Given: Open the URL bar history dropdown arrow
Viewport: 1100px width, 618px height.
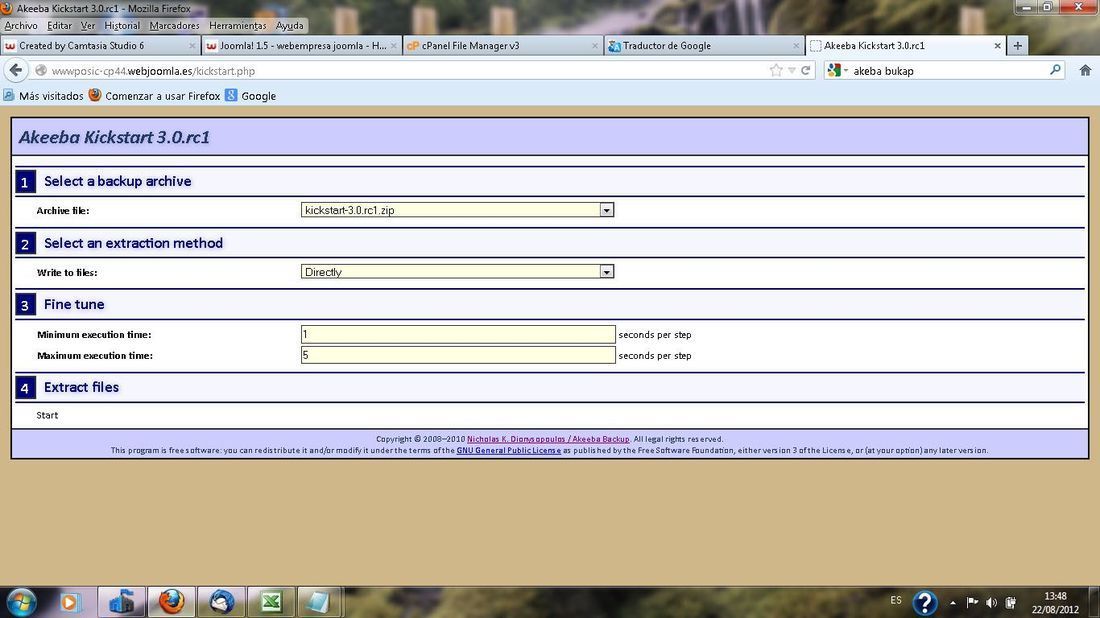Looking at the screenshot, I should click(x=791, y=70).
